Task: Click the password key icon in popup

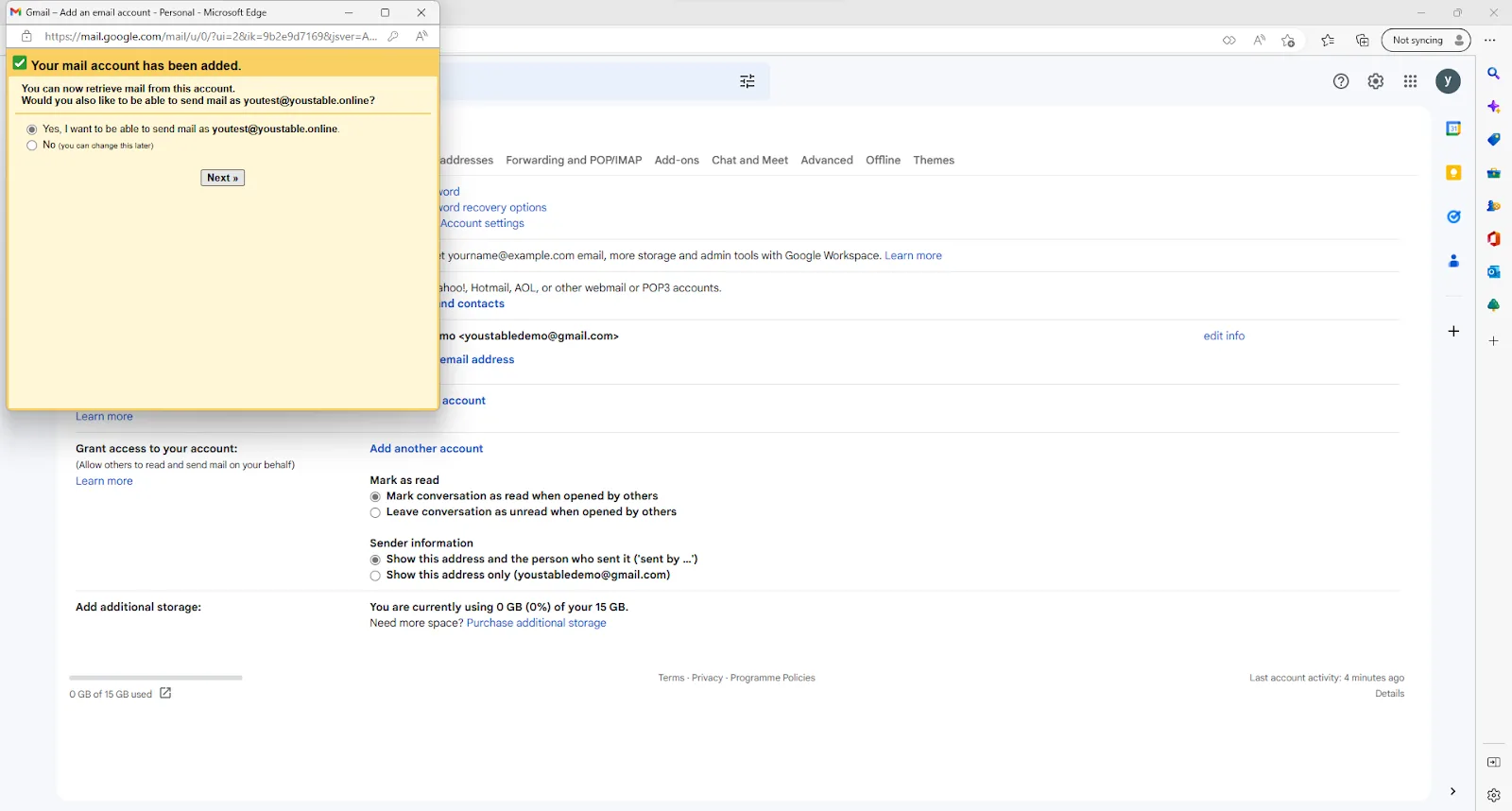Action: tap(393, 36)
